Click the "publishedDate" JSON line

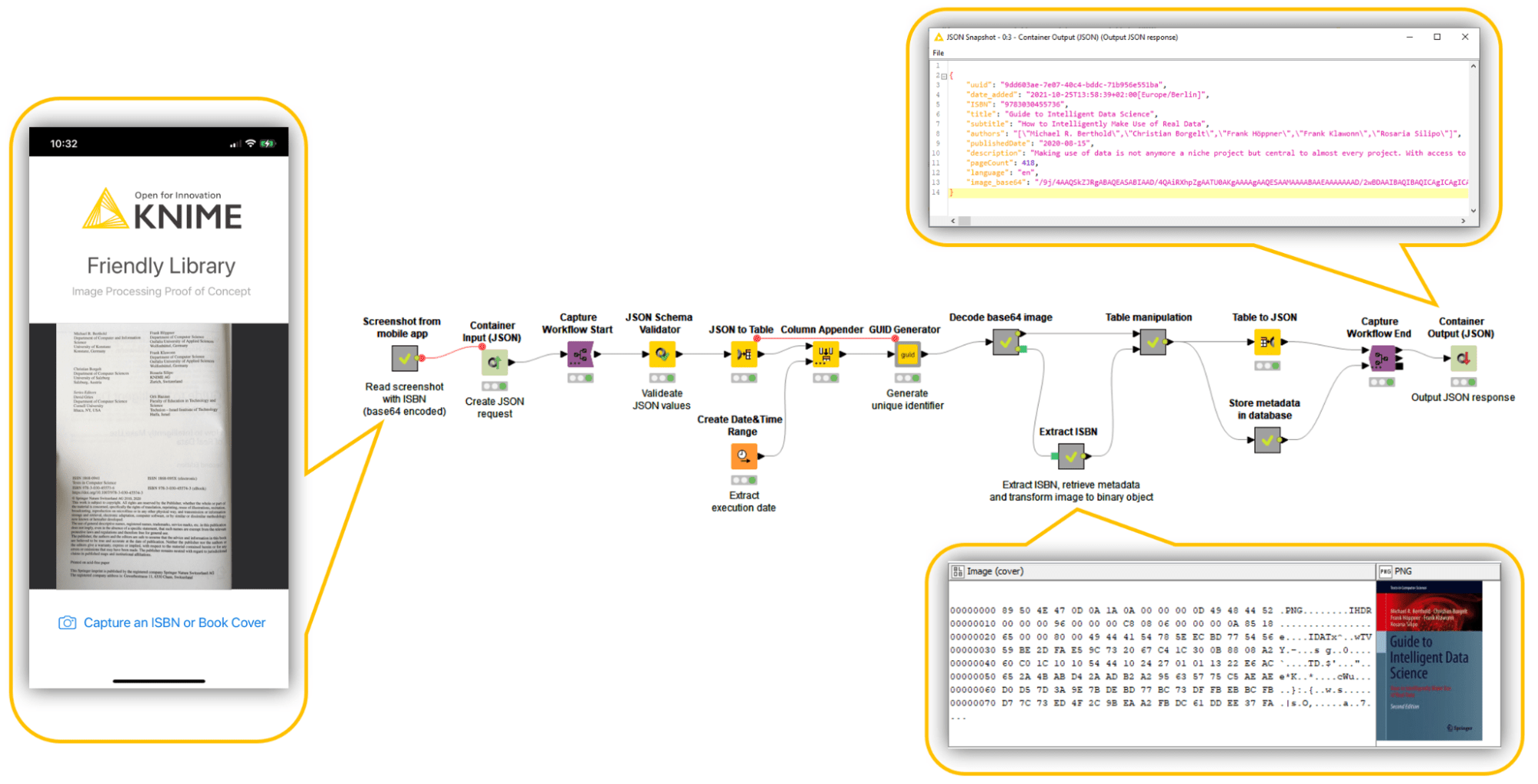click(1029, 143)
